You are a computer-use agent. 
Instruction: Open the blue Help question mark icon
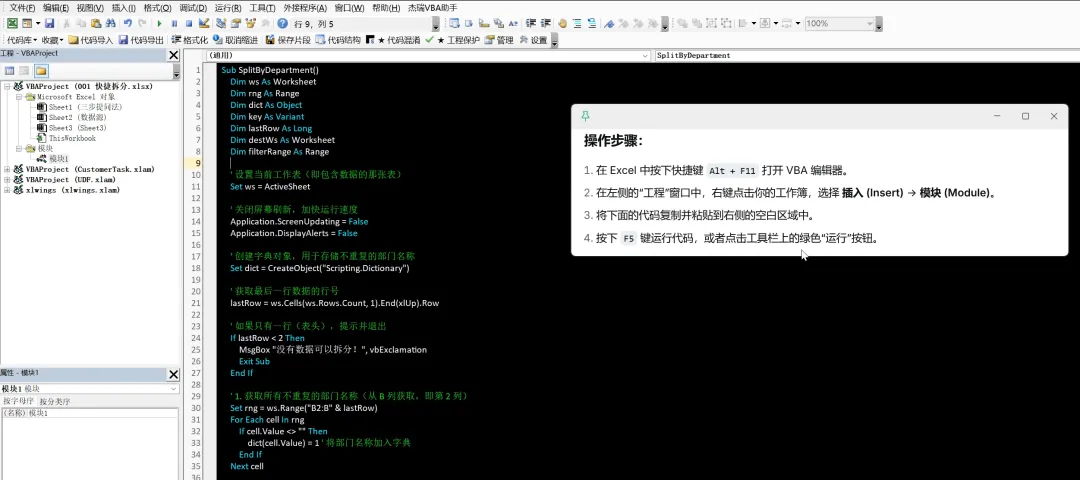click(282, 23)
